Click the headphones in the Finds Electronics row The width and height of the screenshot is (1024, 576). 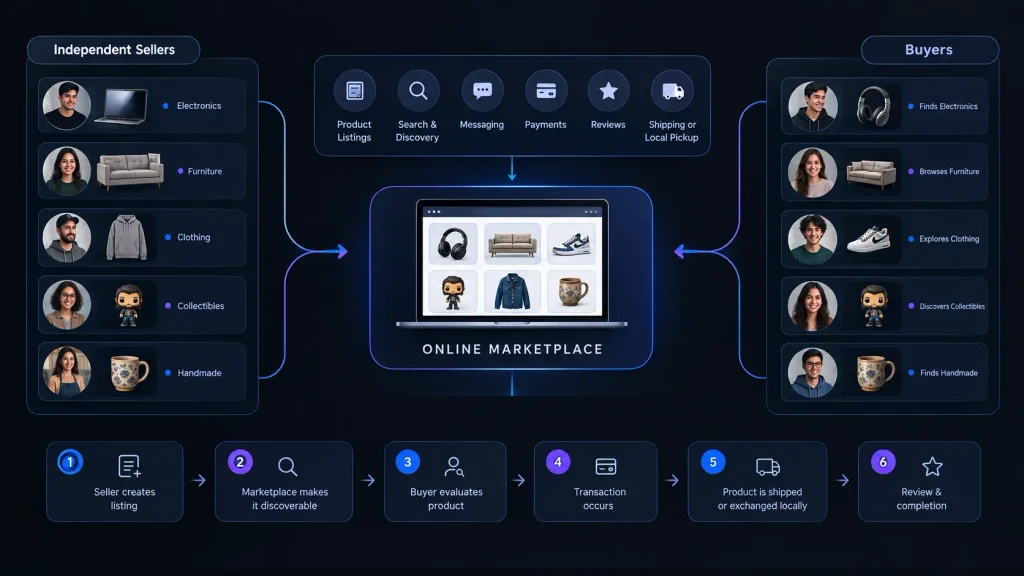pos(873,106)
